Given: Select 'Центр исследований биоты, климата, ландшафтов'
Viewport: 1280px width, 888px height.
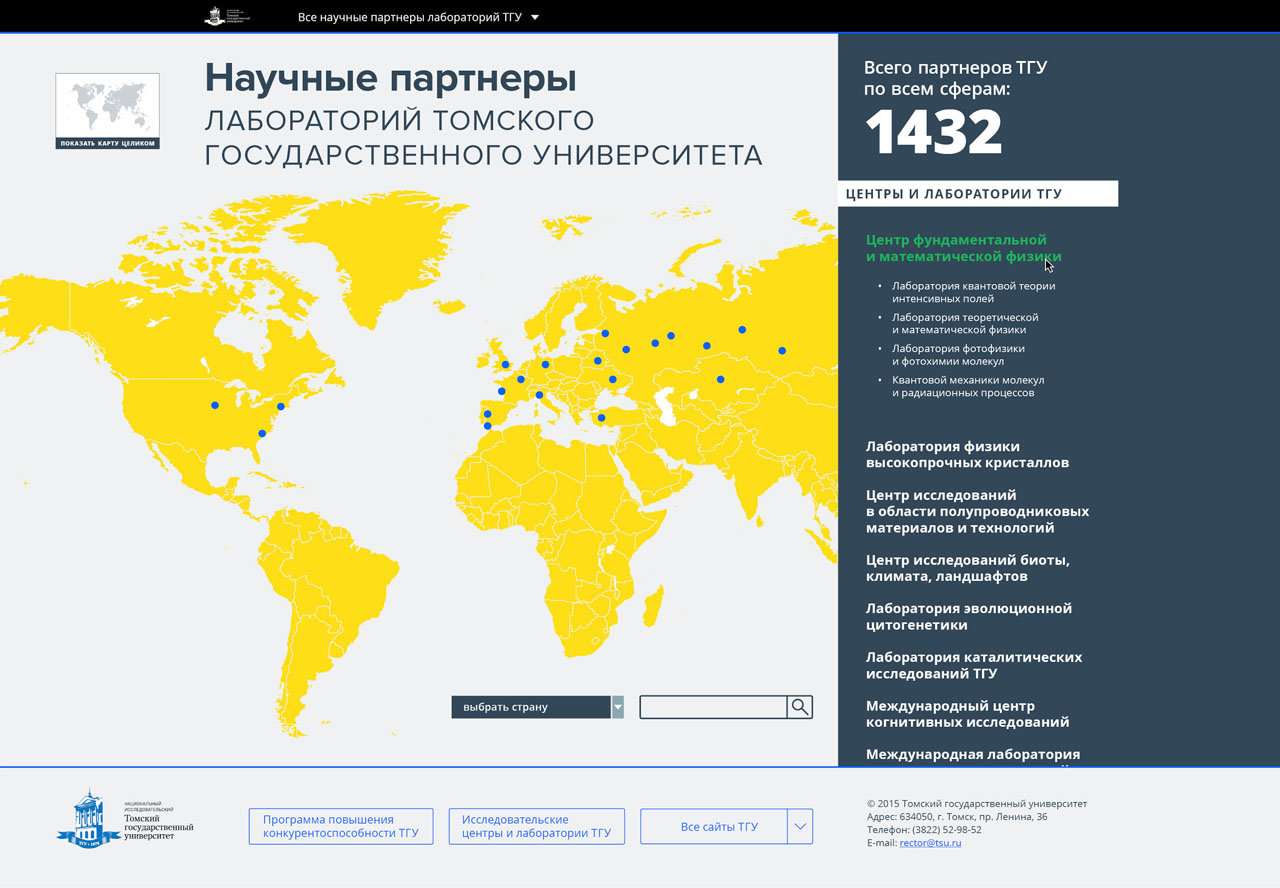Looking at the screenshot, I should tap(968, 568).
